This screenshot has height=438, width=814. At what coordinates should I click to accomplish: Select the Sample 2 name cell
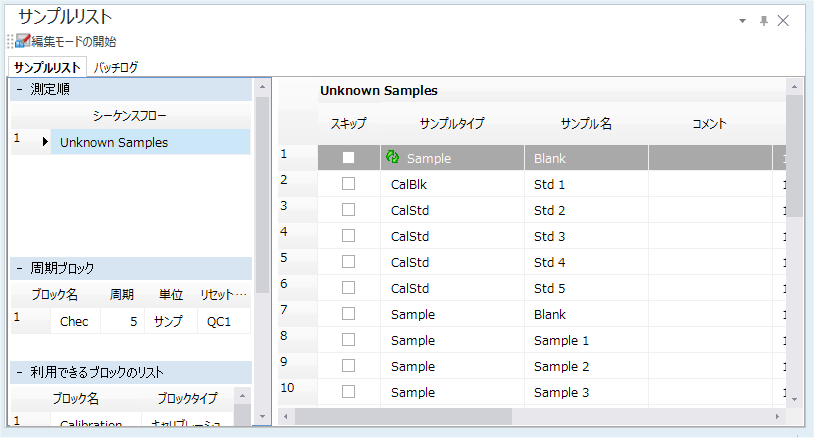[586, 366]
